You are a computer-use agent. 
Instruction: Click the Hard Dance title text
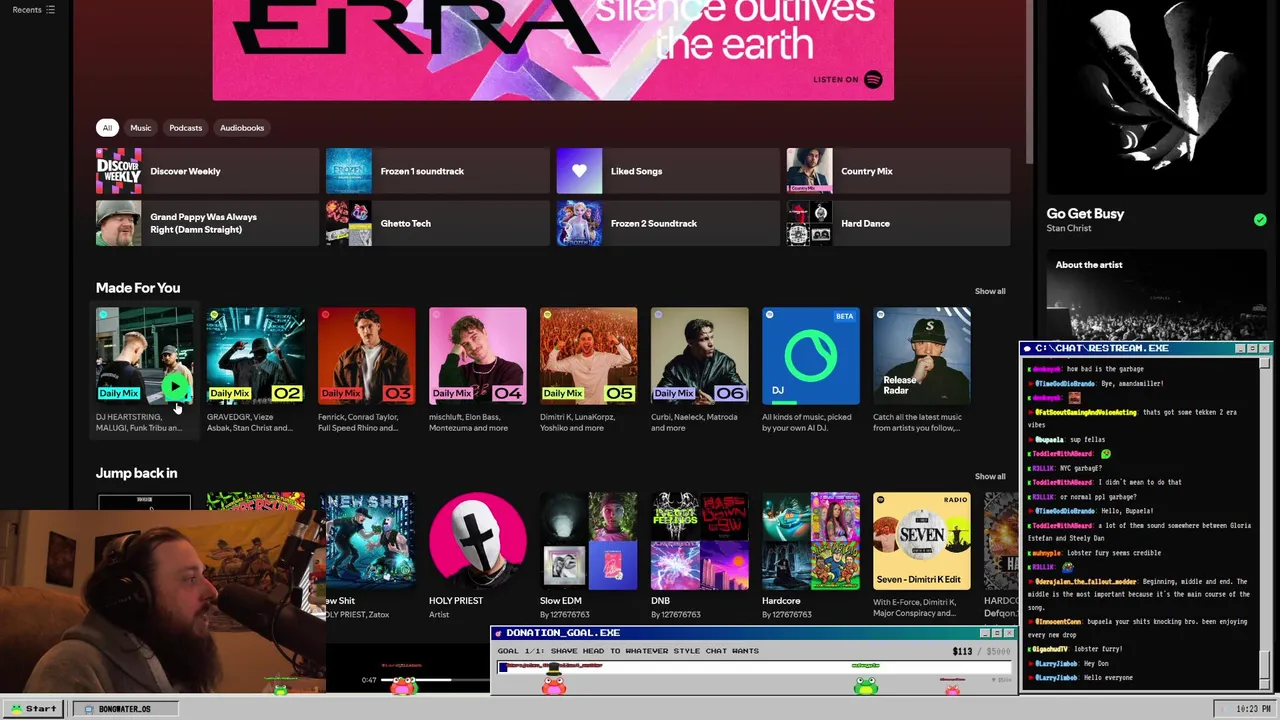click(x=865, y=223)
